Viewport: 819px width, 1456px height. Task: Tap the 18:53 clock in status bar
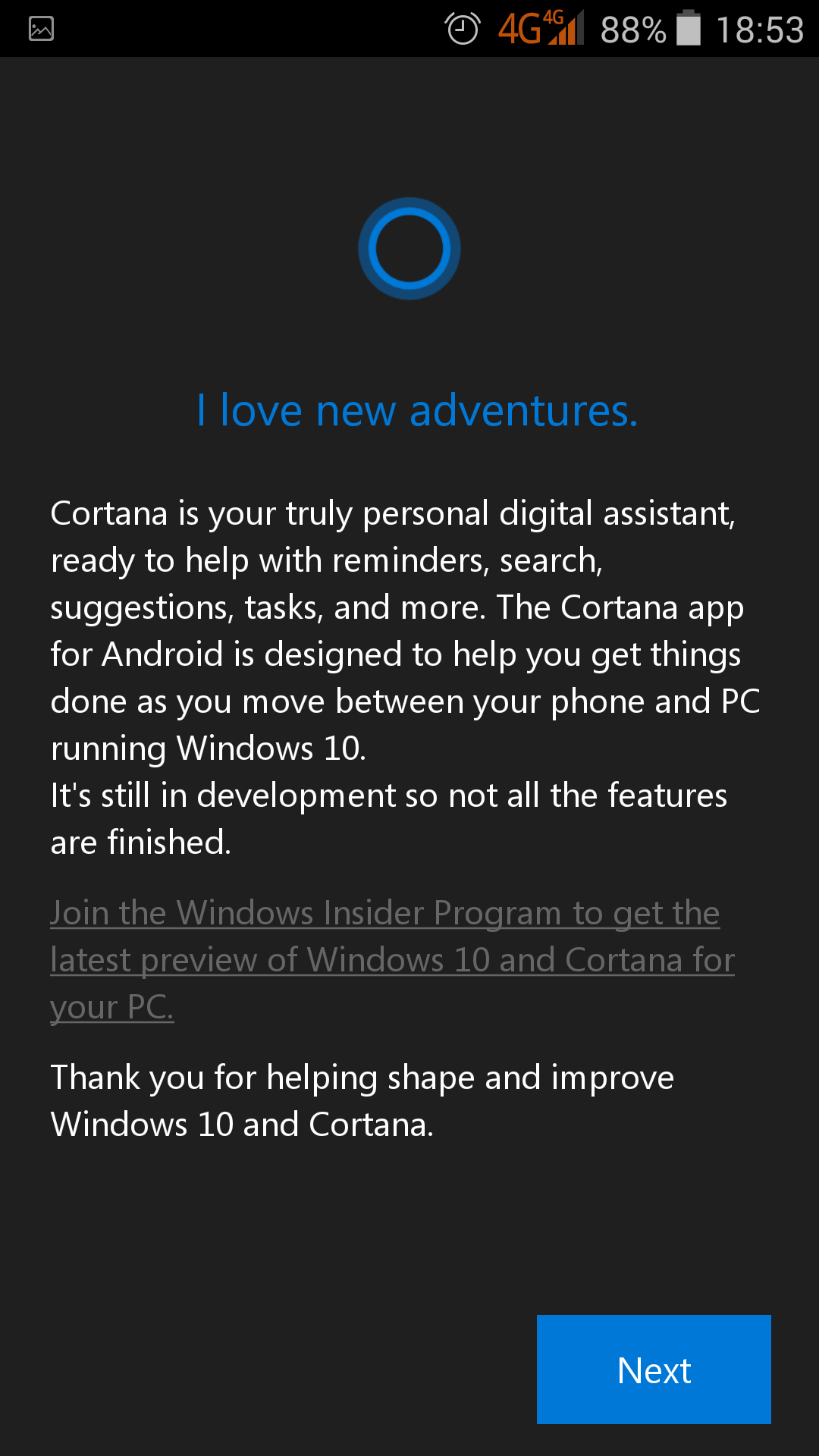(760, 30)
